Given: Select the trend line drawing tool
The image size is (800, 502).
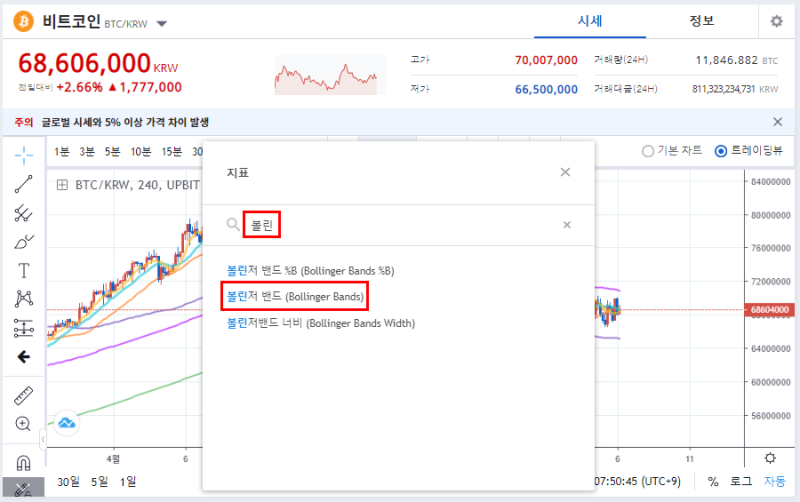Looking at the screenshot, I should pyautogui.click(x=23, y=184).
